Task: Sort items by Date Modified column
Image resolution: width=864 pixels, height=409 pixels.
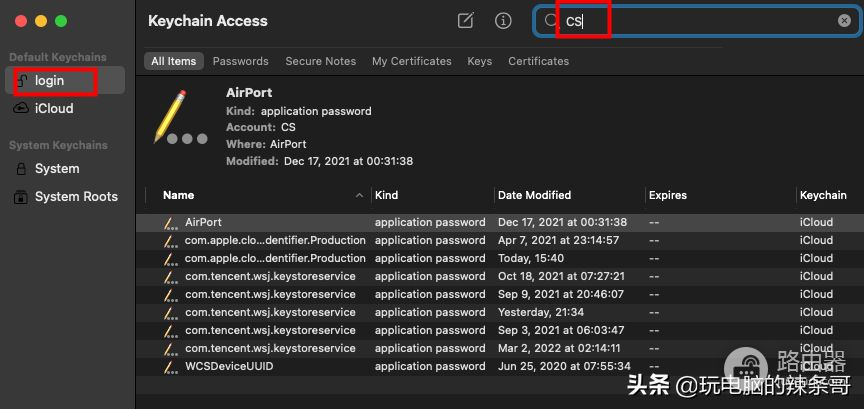Action: point(534,195)
